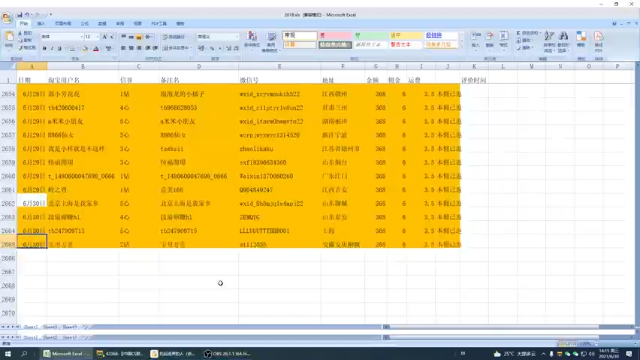Open Sort and Filter menu
Image resolution: width=640 pixels, height=360 pixels.
coord(549,42)
